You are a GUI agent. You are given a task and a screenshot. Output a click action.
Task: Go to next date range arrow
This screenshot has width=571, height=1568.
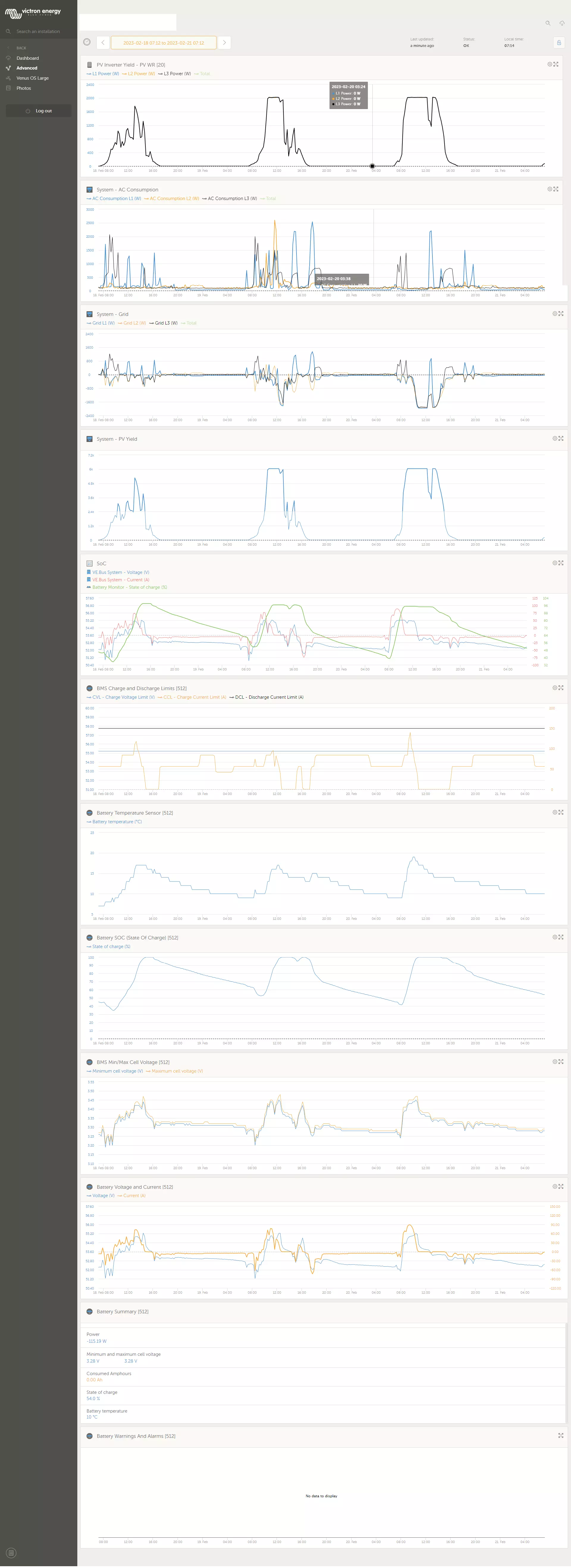224,42
